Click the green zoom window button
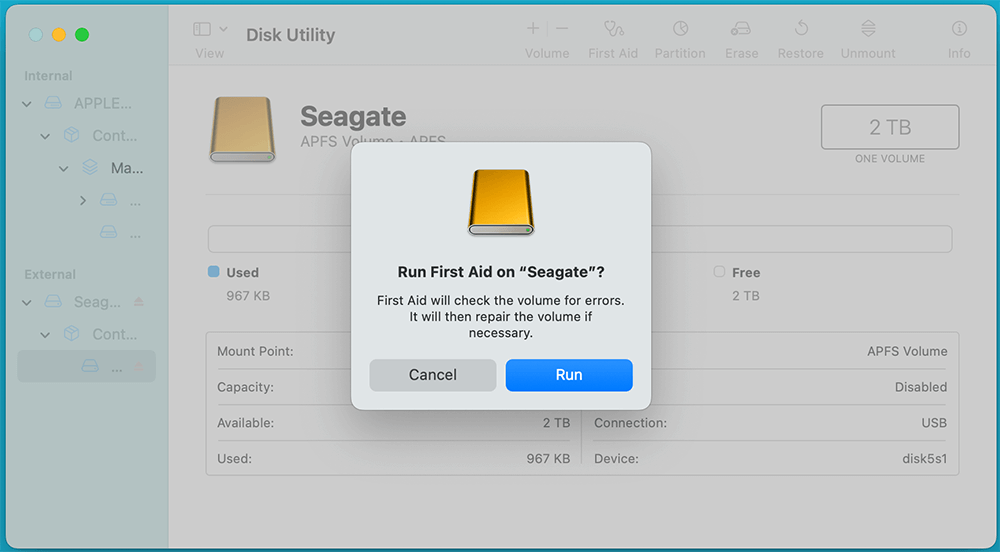Screen dimensions: 1000x552 tap(82, 34)
